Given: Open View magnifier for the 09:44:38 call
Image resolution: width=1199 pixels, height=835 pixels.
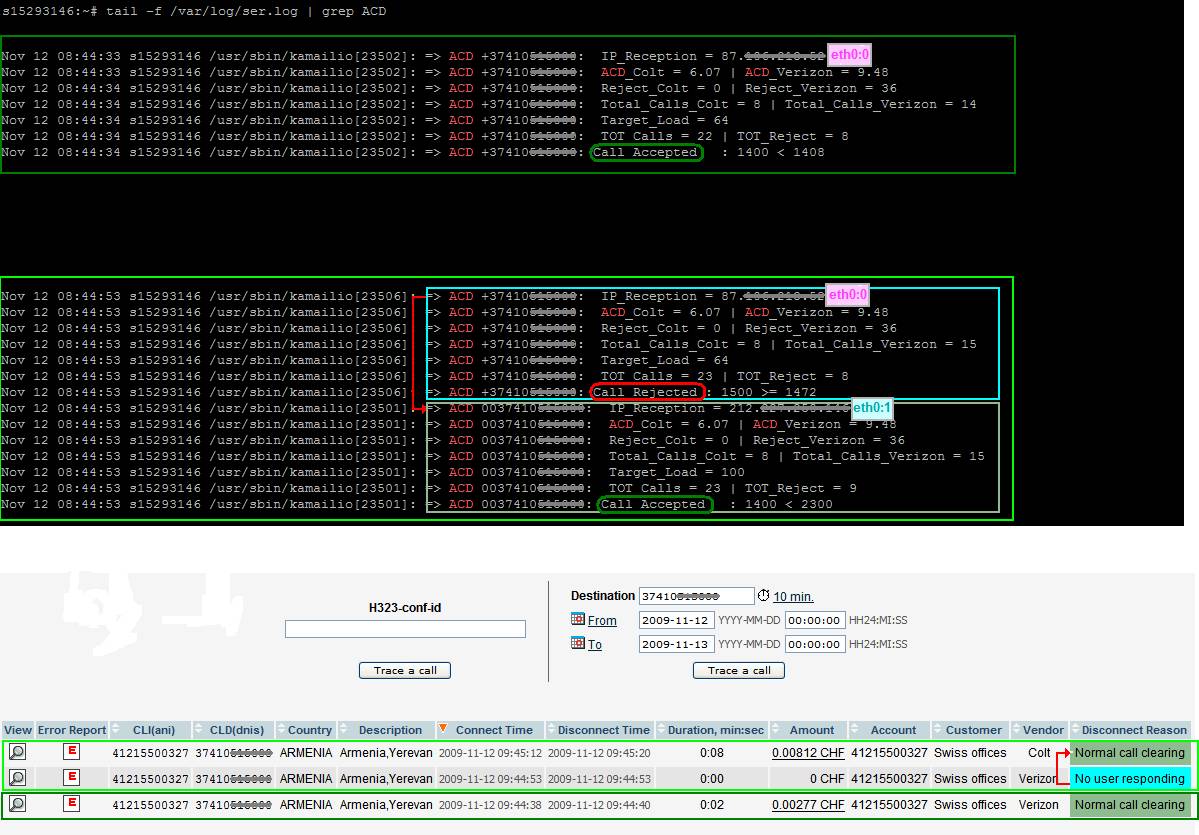Looking at the screenshot, I should click(17, 804).
